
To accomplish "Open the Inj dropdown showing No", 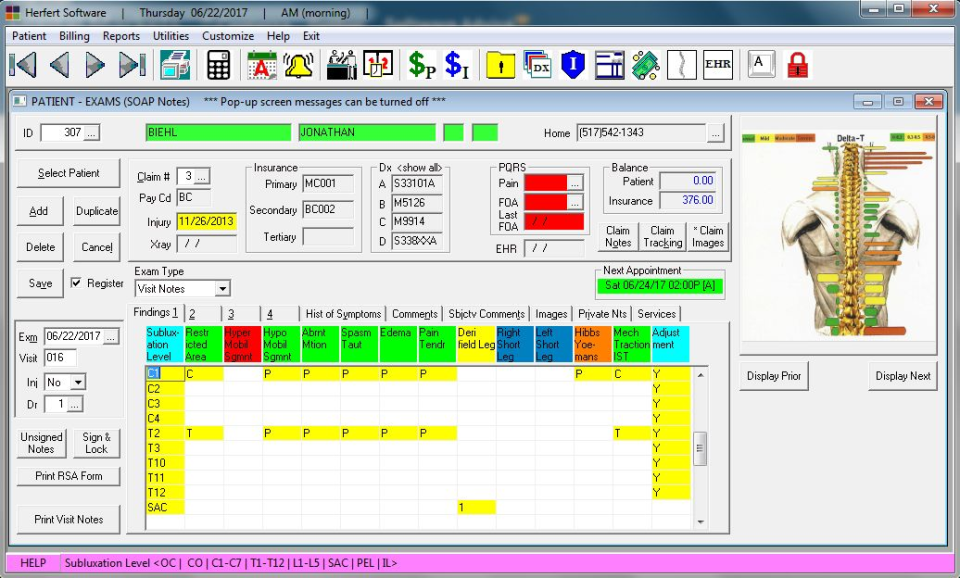I will click(x=79, y=382).
